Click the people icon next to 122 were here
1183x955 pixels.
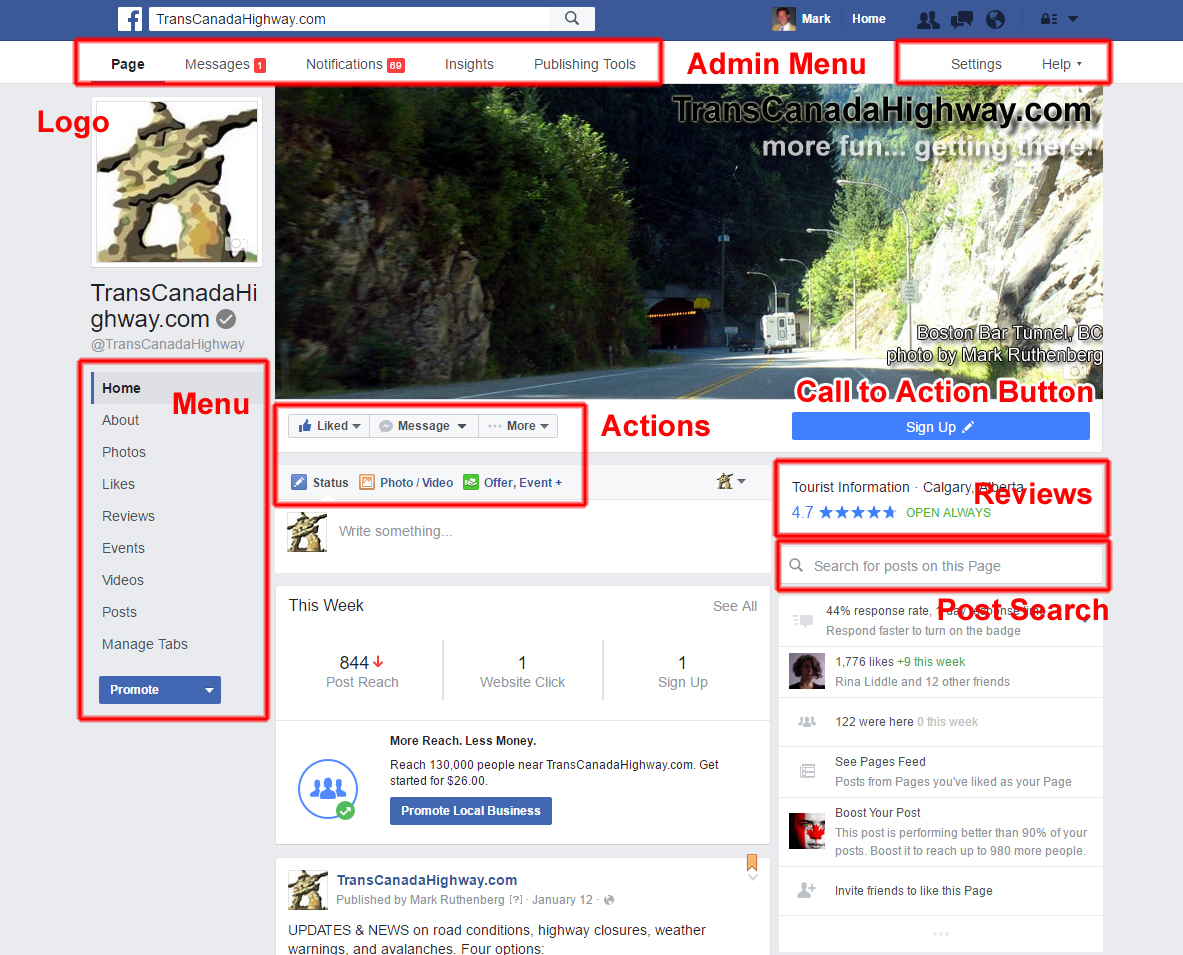pos(807,722)
